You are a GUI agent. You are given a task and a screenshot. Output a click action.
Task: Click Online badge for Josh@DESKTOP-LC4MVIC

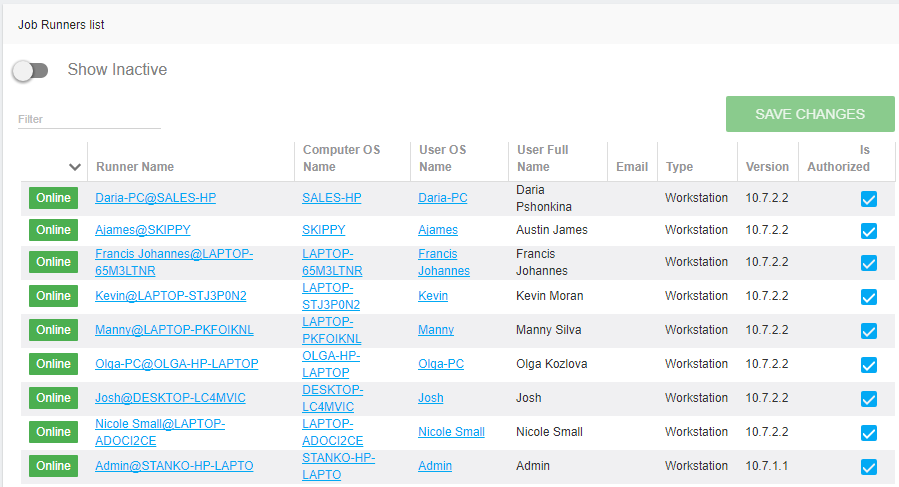coord(53,398)
